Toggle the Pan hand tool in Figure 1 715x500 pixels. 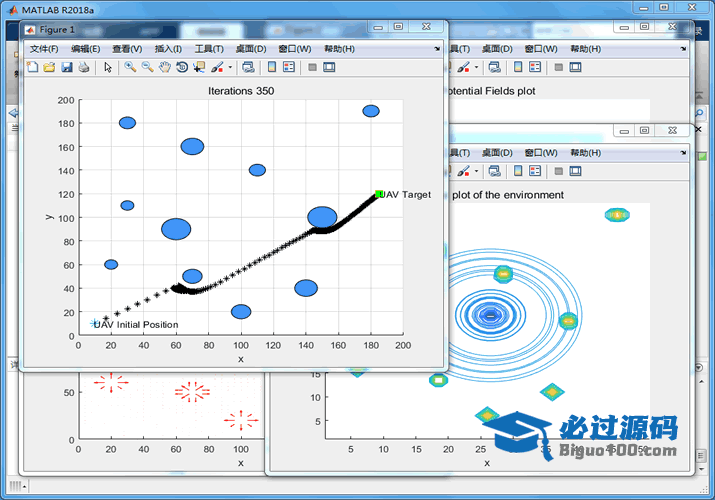tap(165, 67)
